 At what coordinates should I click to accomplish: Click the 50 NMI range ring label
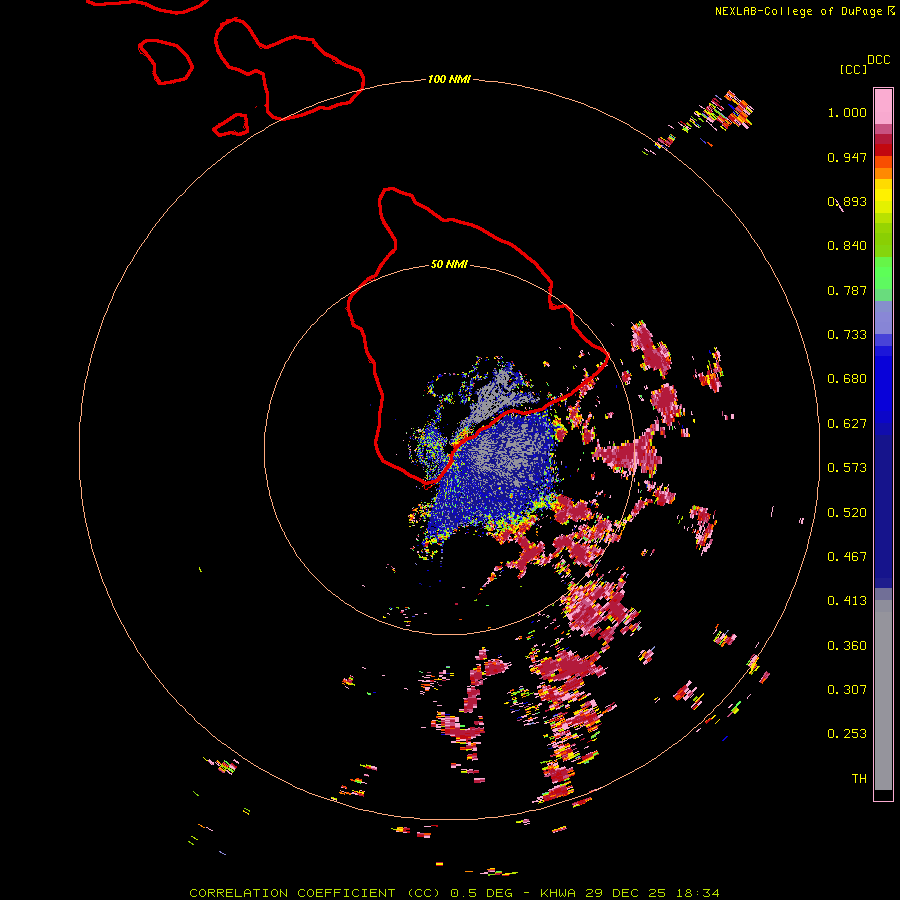click(x=449, y=264)
